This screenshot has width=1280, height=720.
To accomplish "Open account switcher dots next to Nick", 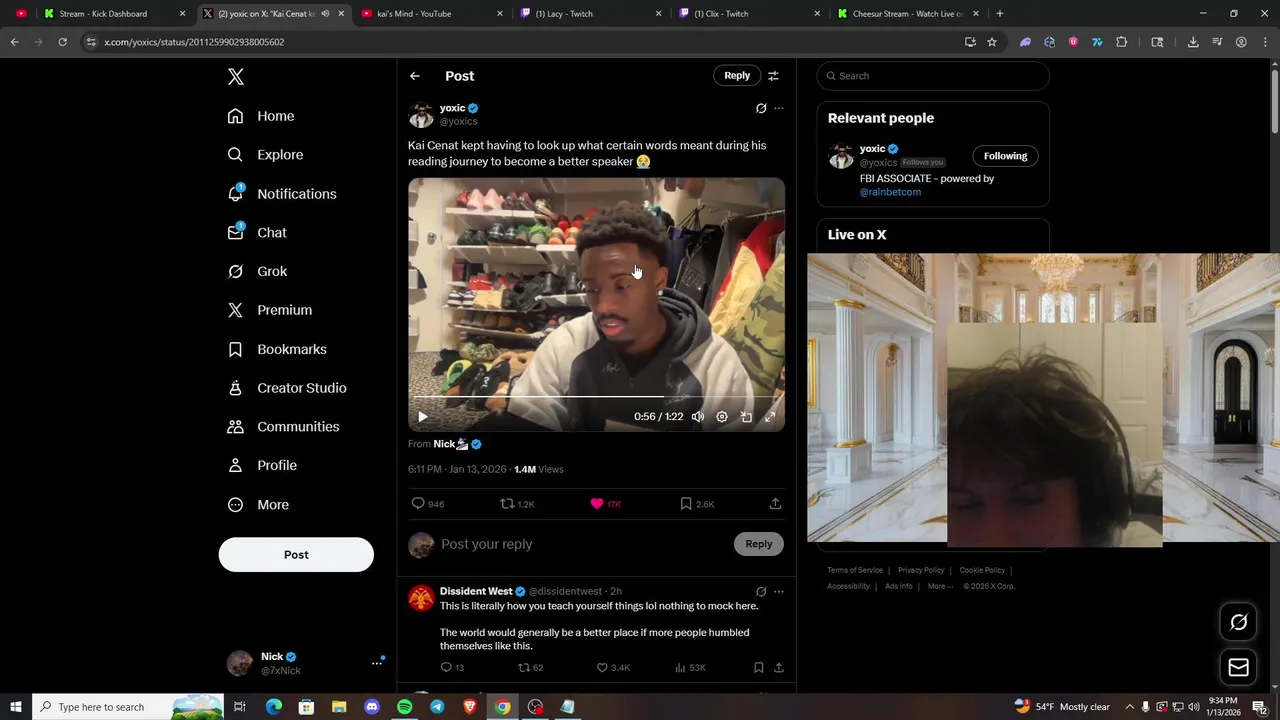I will click(377, 663).
